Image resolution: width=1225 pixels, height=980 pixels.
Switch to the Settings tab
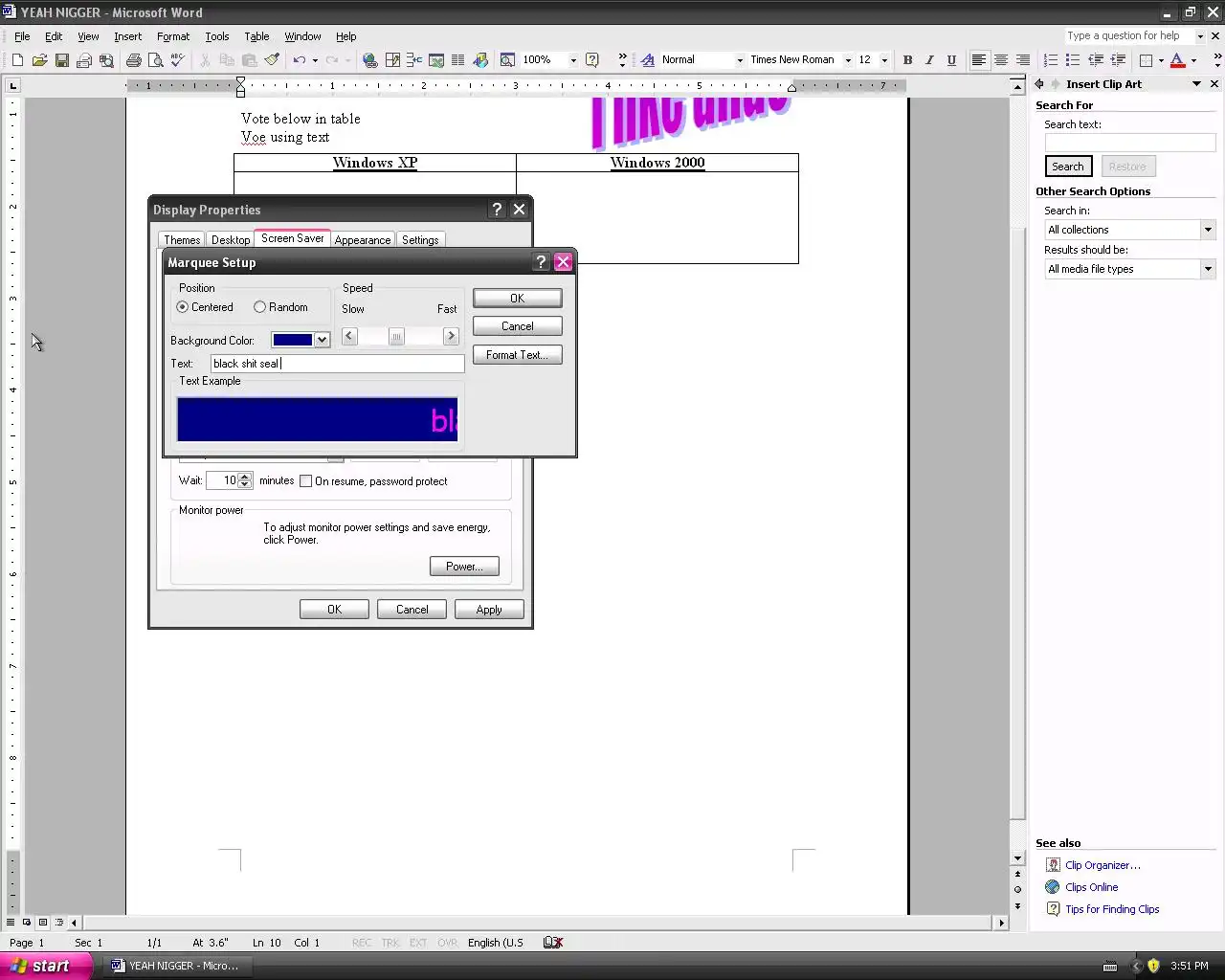pyautogui.click(x=420, y=240)
